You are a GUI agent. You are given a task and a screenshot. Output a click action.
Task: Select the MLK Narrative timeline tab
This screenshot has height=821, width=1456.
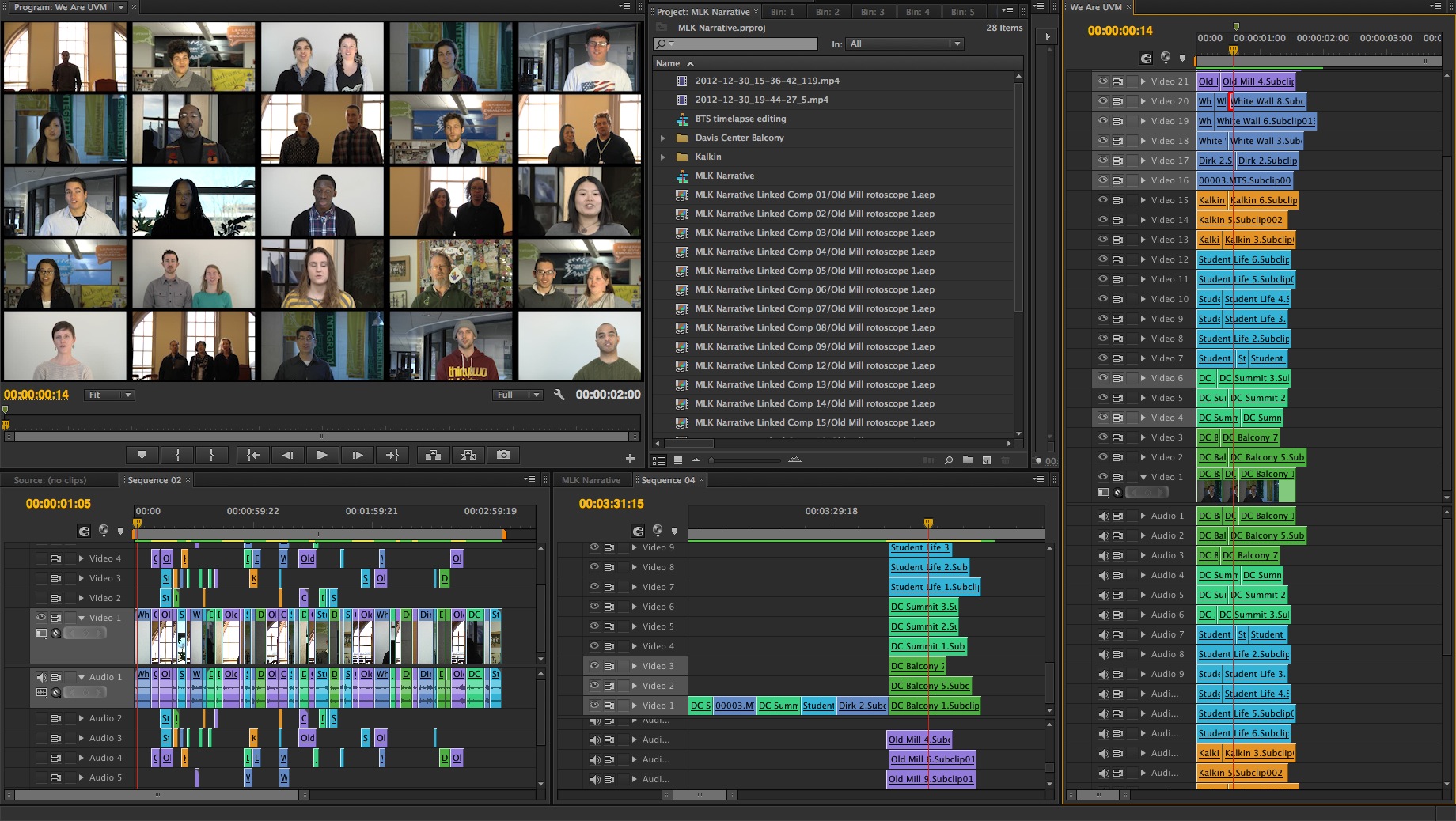(590, 480)
